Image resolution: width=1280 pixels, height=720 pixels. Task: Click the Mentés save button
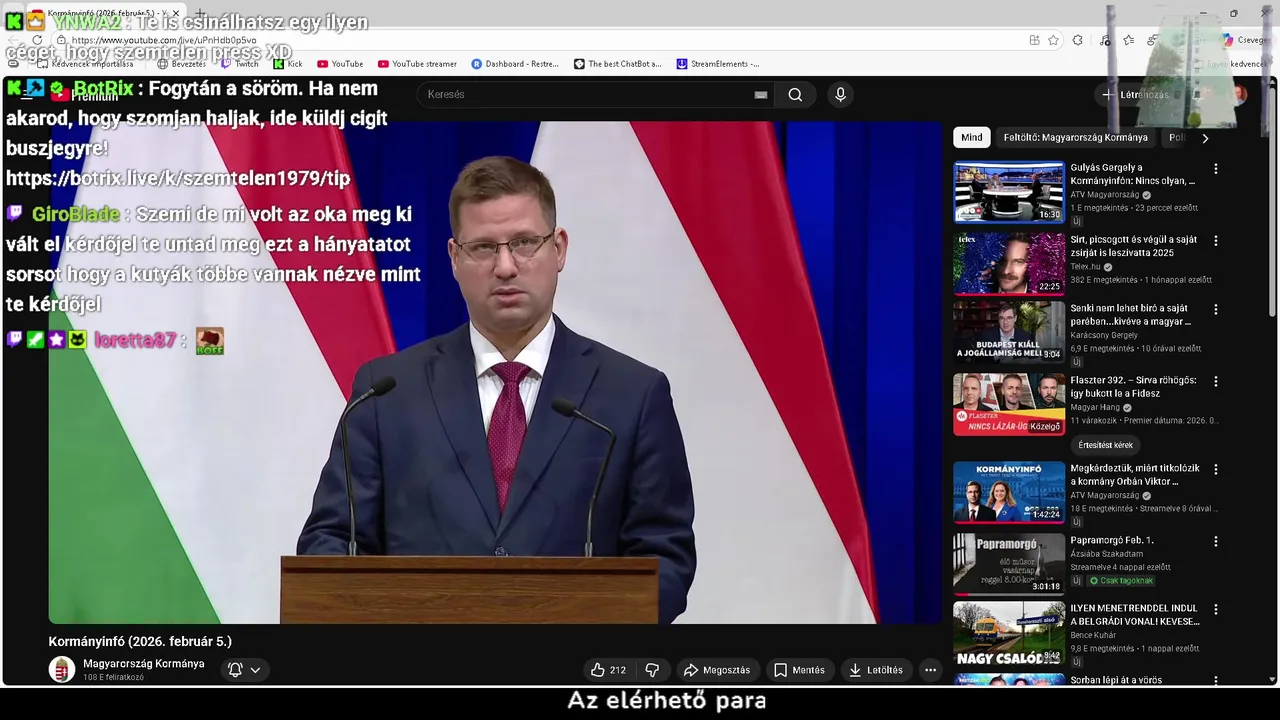pos(799,670)
